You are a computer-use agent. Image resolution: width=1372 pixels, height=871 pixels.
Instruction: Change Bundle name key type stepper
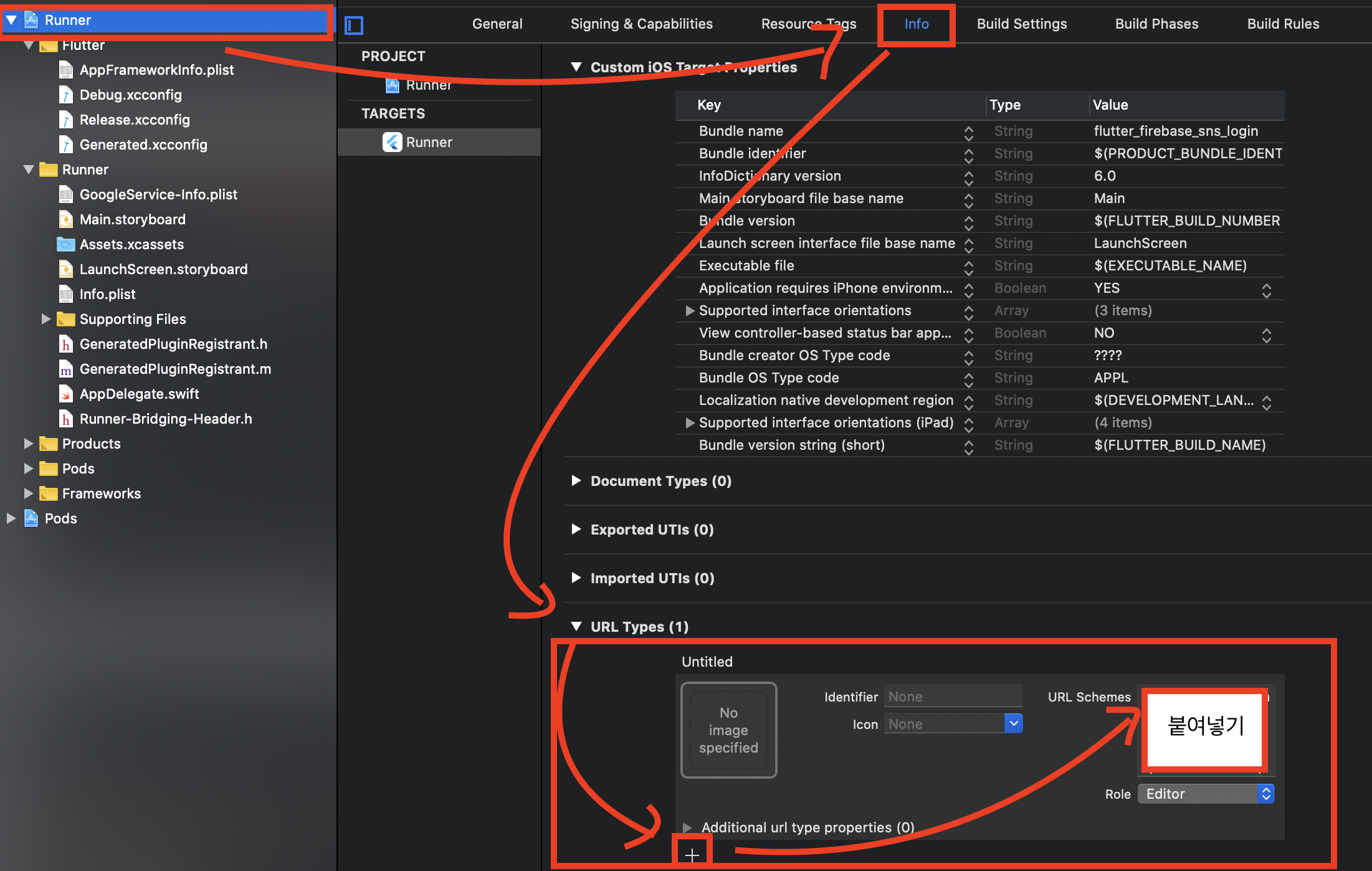point(968,132)
